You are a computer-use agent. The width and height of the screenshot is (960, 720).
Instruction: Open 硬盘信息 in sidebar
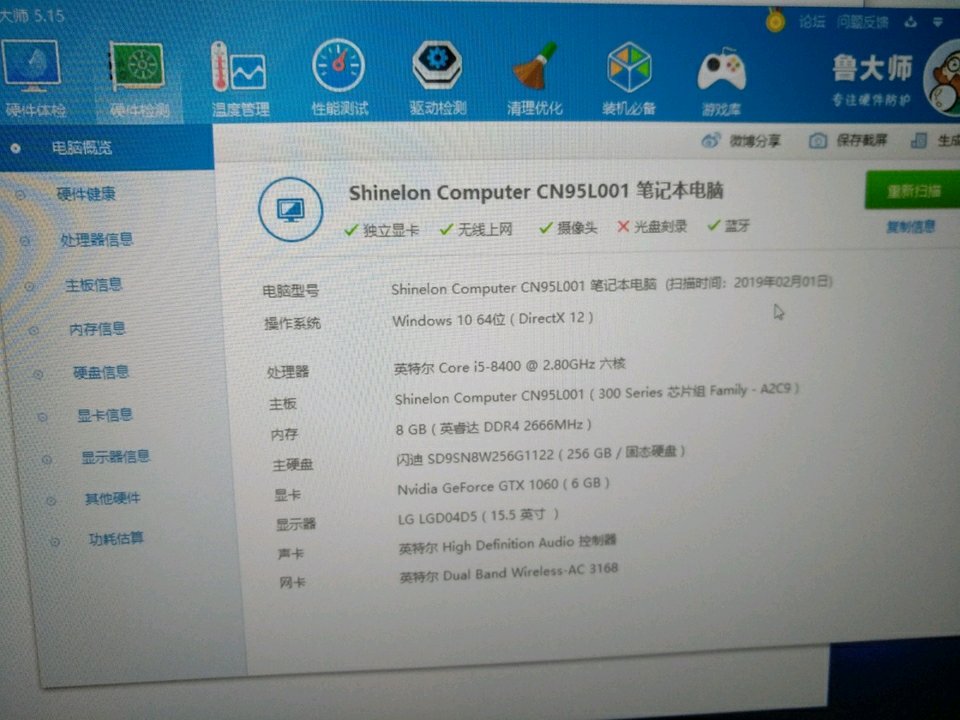click(101, 372)
